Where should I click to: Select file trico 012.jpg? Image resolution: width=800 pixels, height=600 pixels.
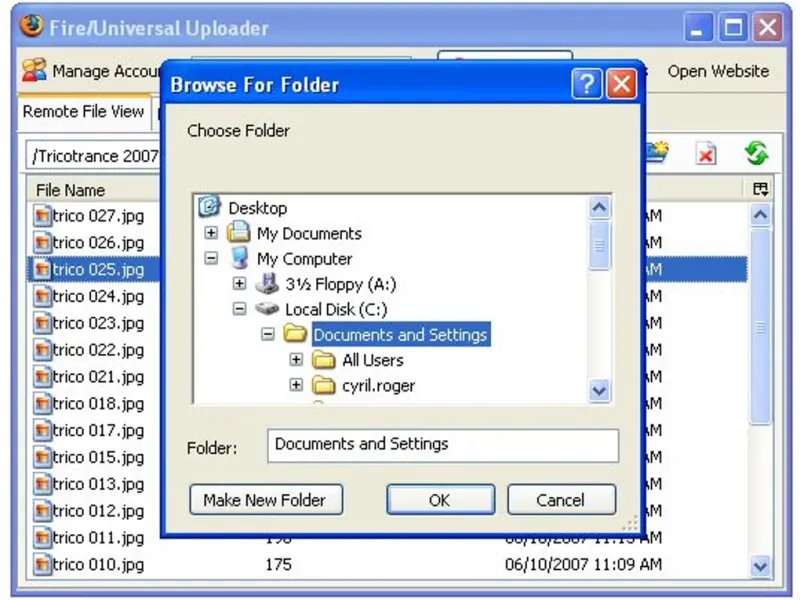[x=98, y=511]
